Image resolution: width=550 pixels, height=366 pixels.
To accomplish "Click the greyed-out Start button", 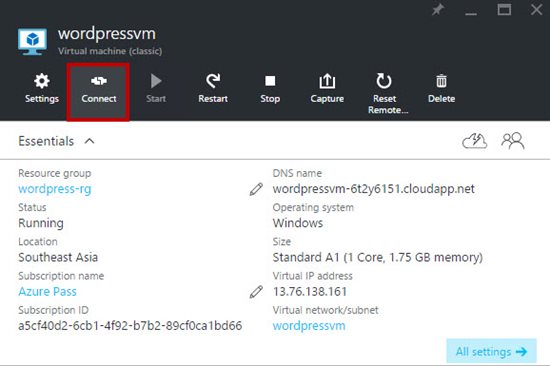I will coord(156,89).
